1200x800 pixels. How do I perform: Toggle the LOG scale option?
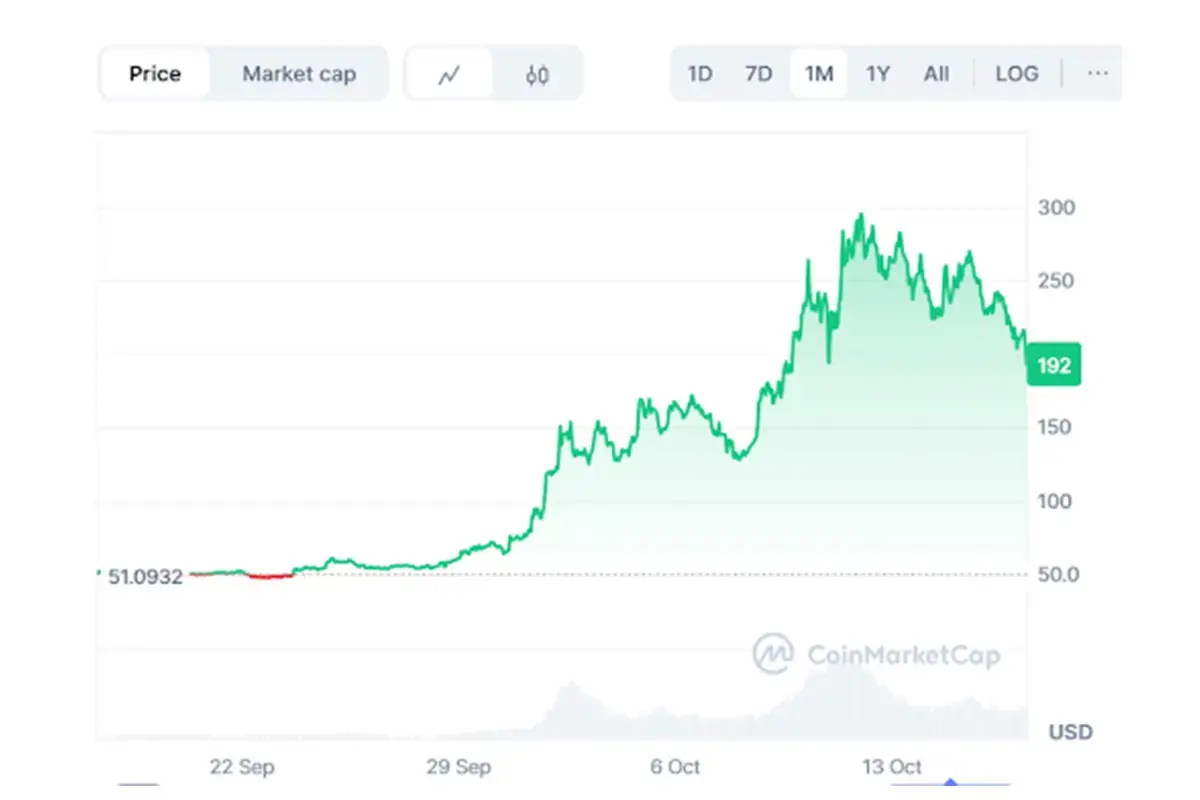click(x=1016, y=73)
